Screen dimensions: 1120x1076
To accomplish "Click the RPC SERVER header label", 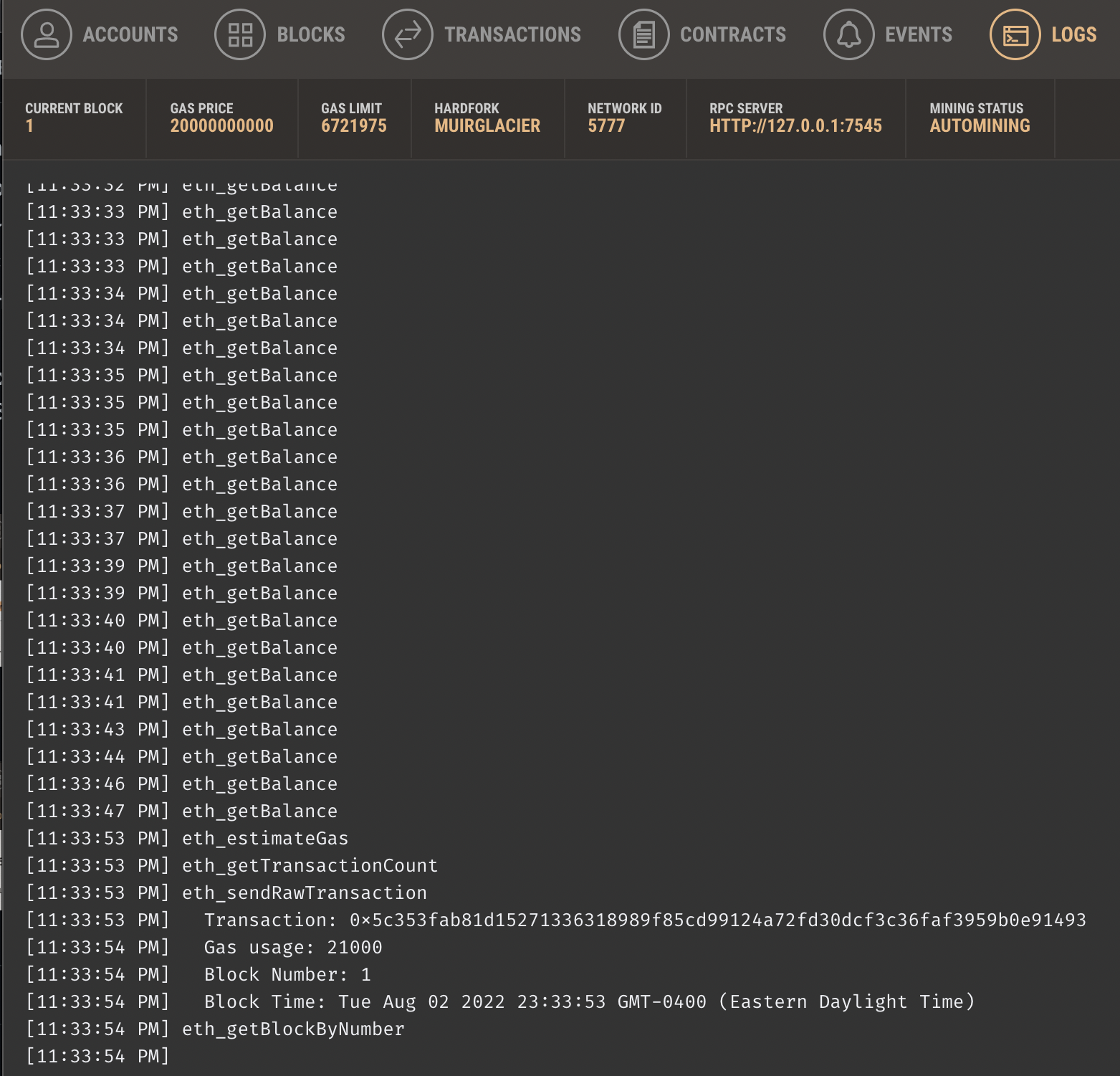I will 746,108.
